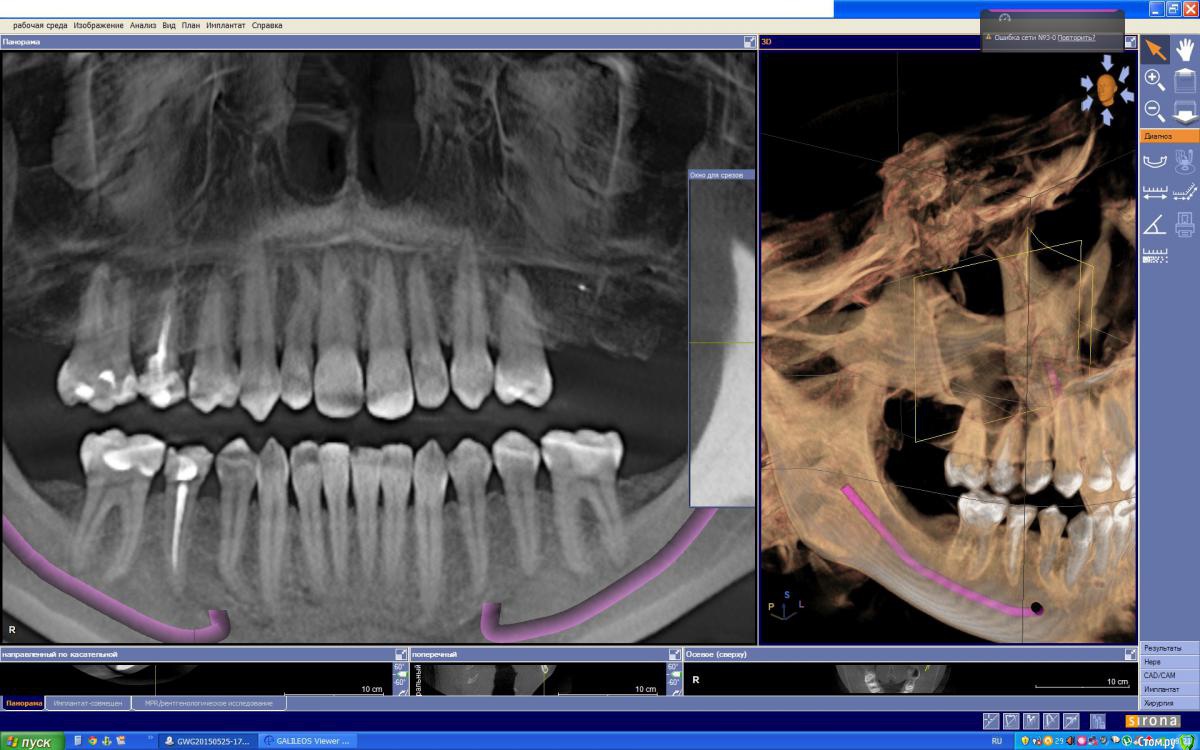Expand the Нерв side section
The width and height of the screenshot is (1200, 750).
(1168, 662)
